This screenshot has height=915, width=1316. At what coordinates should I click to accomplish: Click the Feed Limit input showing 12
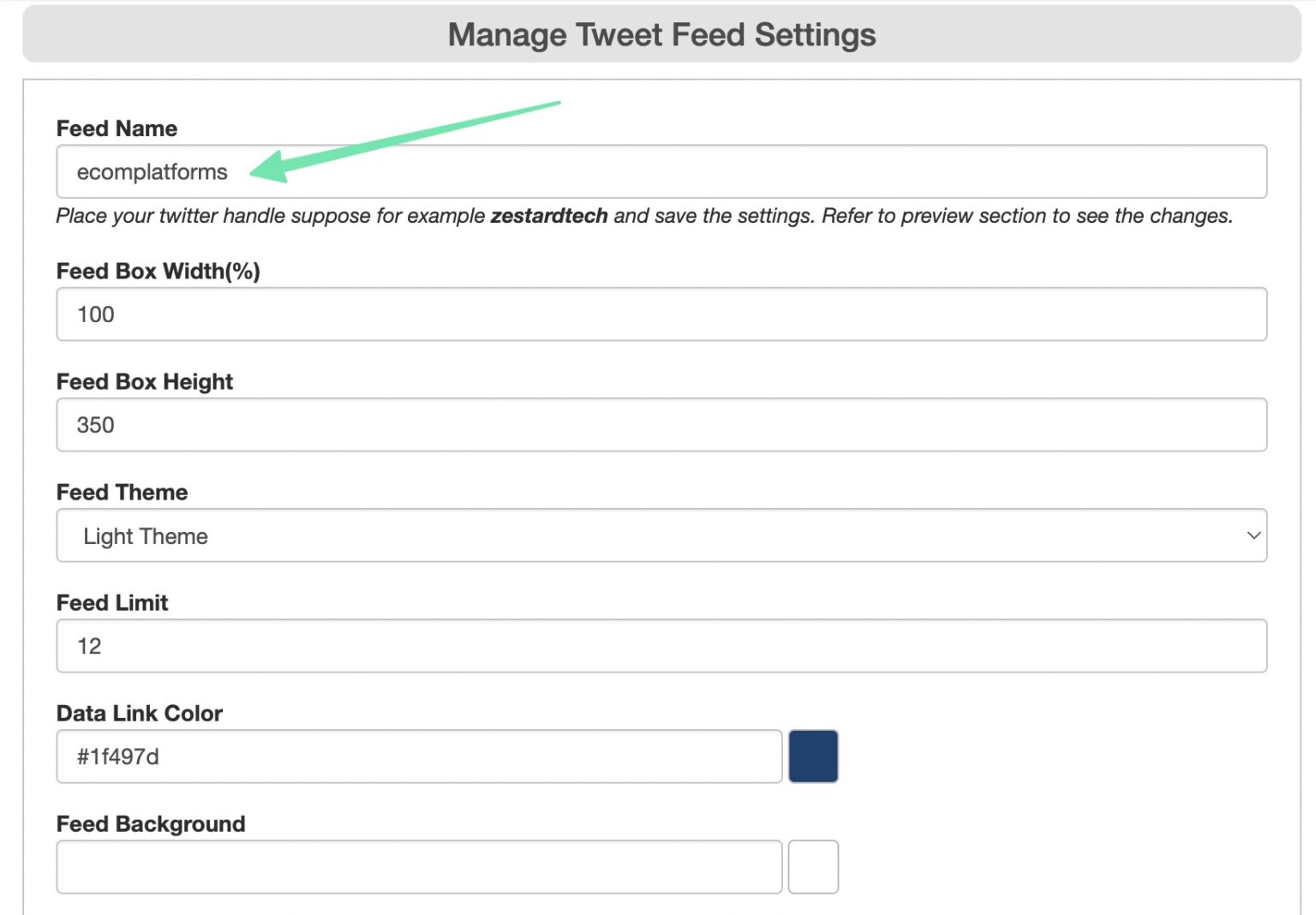point(600,645)
